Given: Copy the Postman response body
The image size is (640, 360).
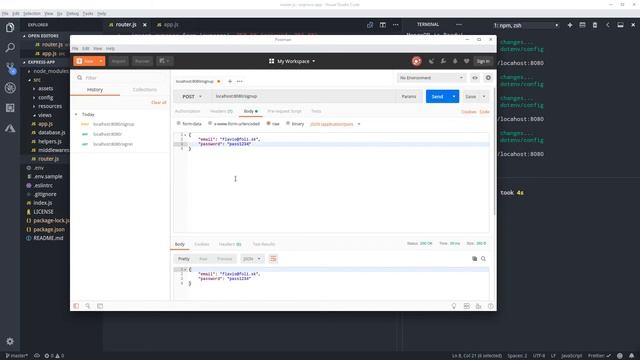Looking at the screenshot, I should (474, 259).
